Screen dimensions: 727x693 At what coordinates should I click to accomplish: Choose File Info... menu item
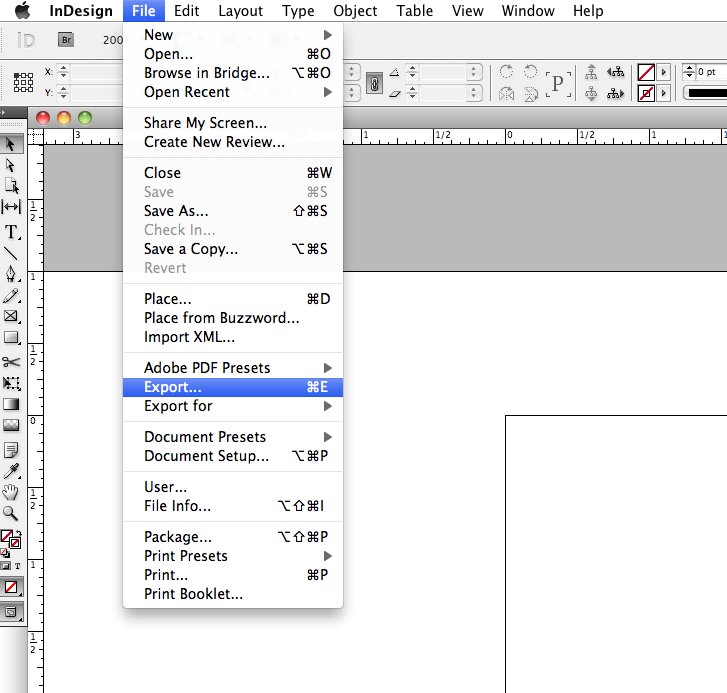coord(233,506)
